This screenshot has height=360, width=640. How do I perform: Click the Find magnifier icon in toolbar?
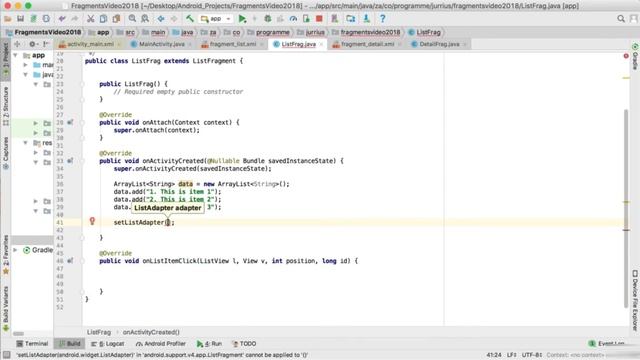(x=132, y=19)
